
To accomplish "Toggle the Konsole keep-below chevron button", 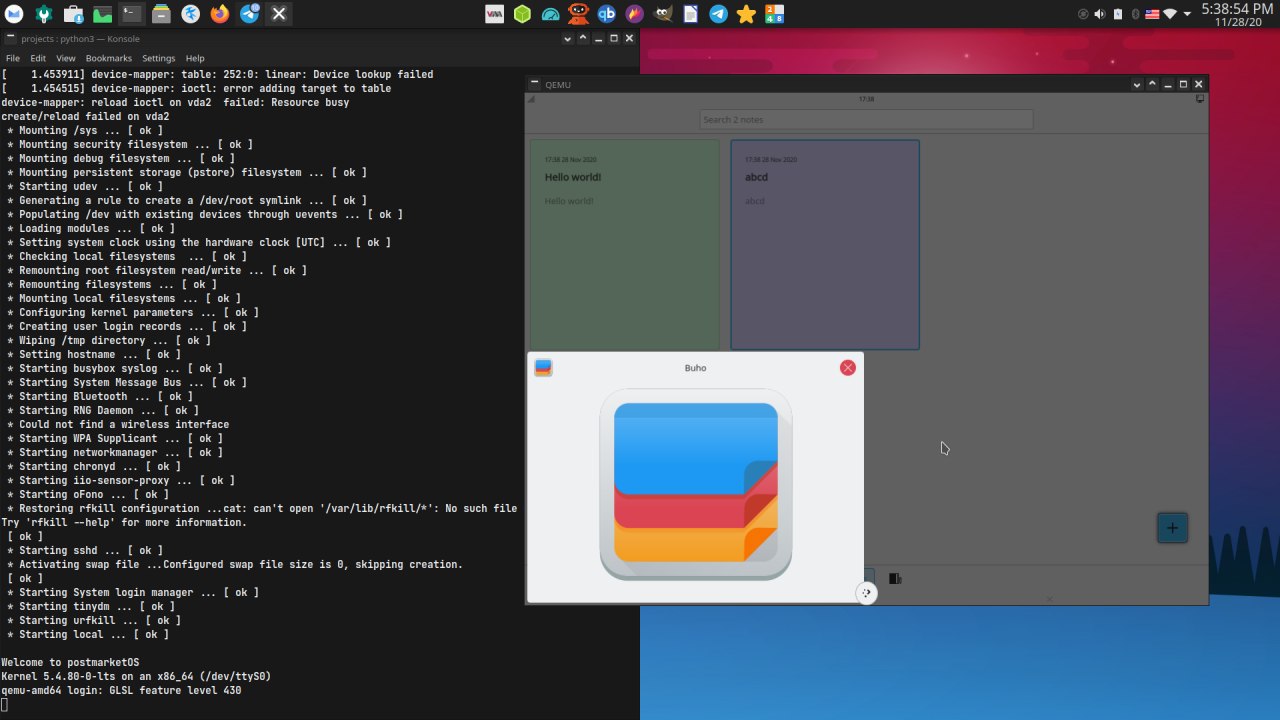I will click(567, 38).
